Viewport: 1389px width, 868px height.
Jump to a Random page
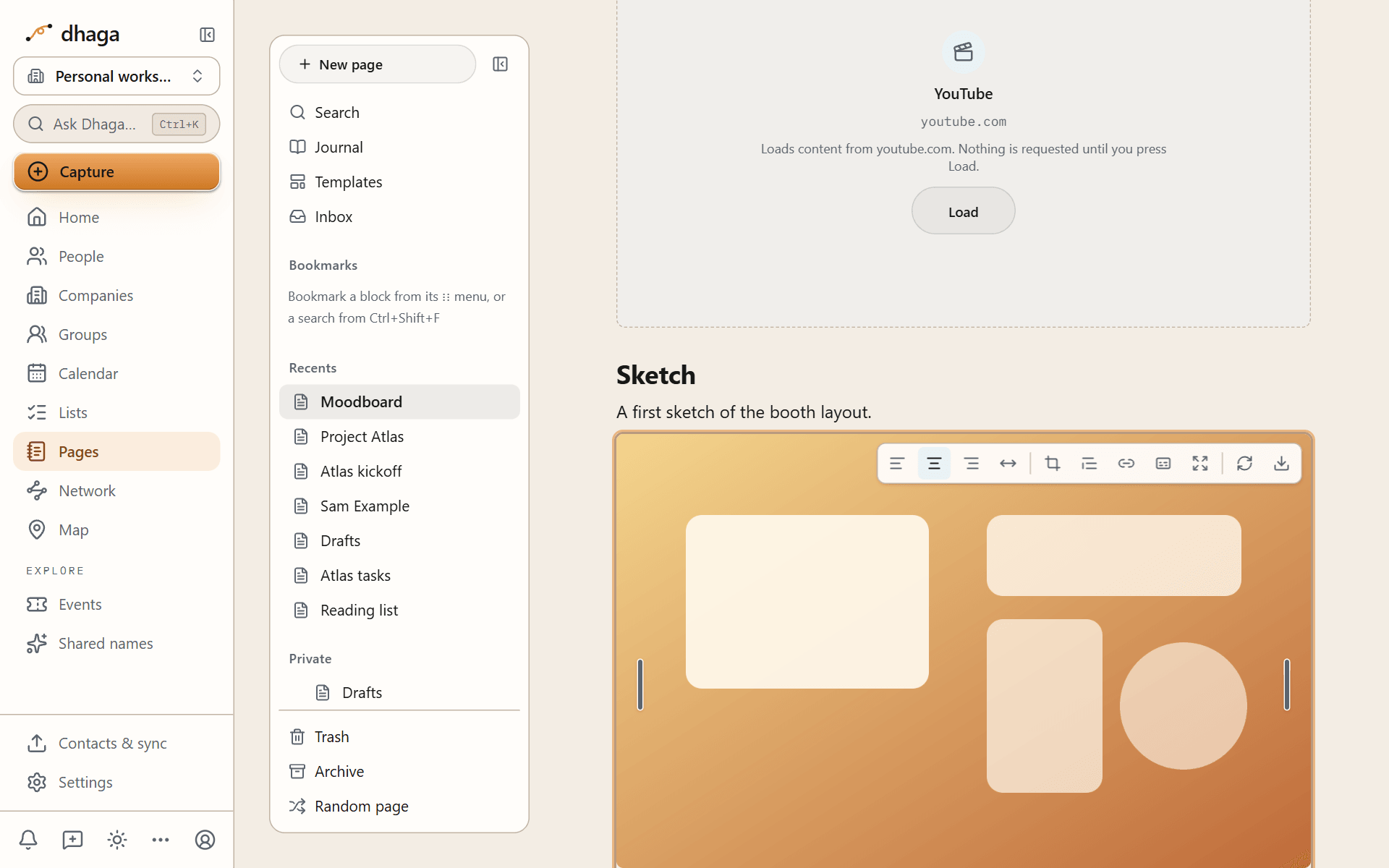399,806
